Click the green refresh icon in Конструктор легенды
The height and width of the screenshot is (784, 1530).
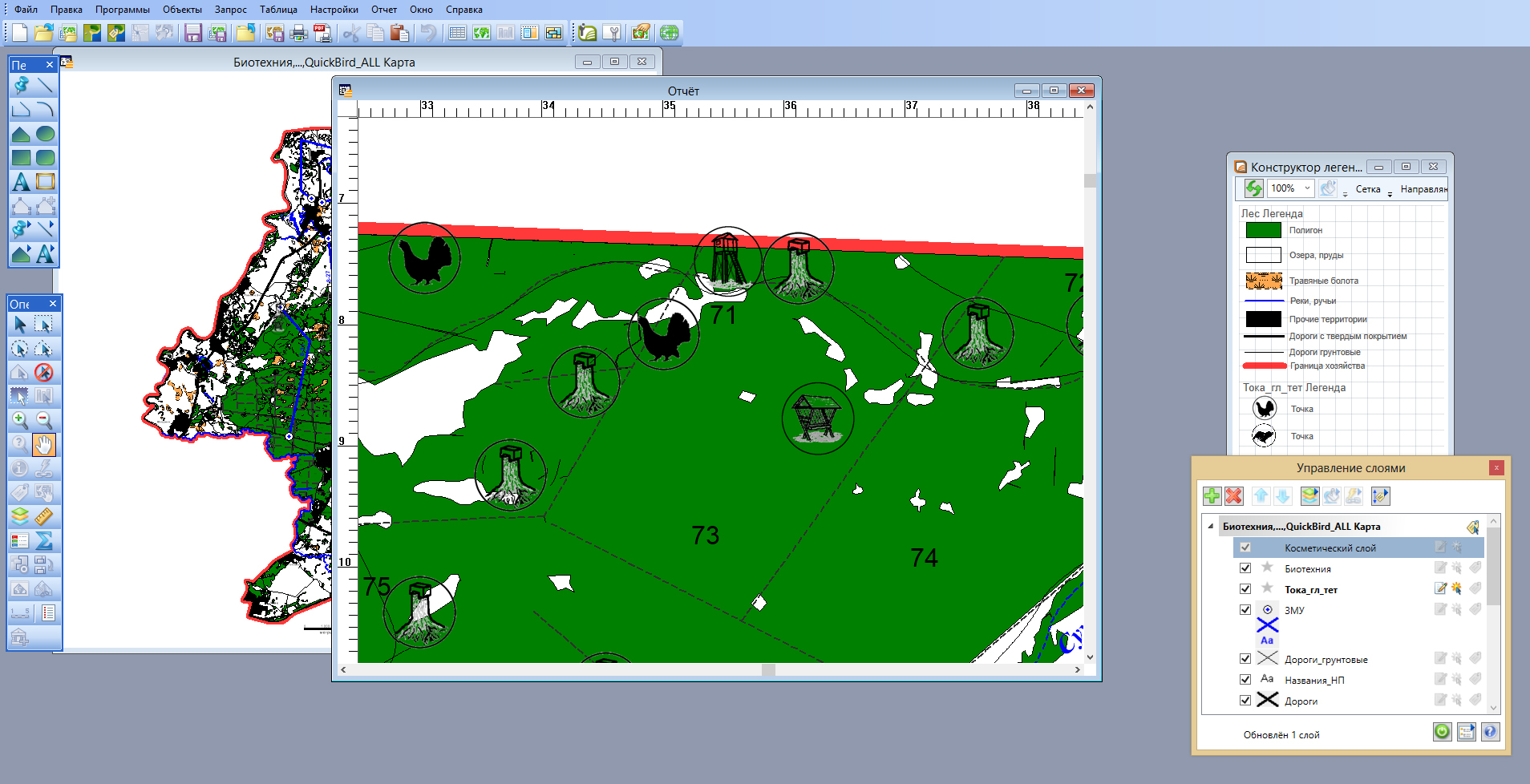(x=1253, y=188)
